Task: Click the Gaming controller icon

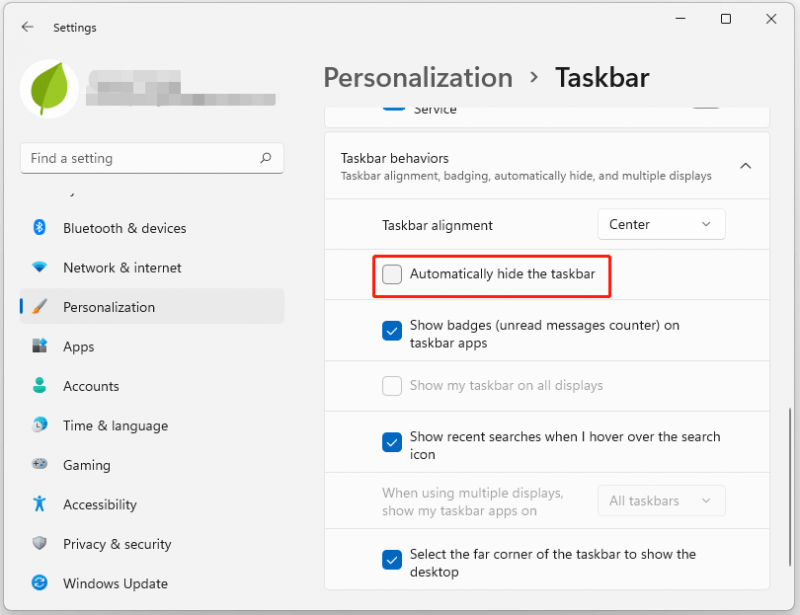Action: (x=39, y=464)
